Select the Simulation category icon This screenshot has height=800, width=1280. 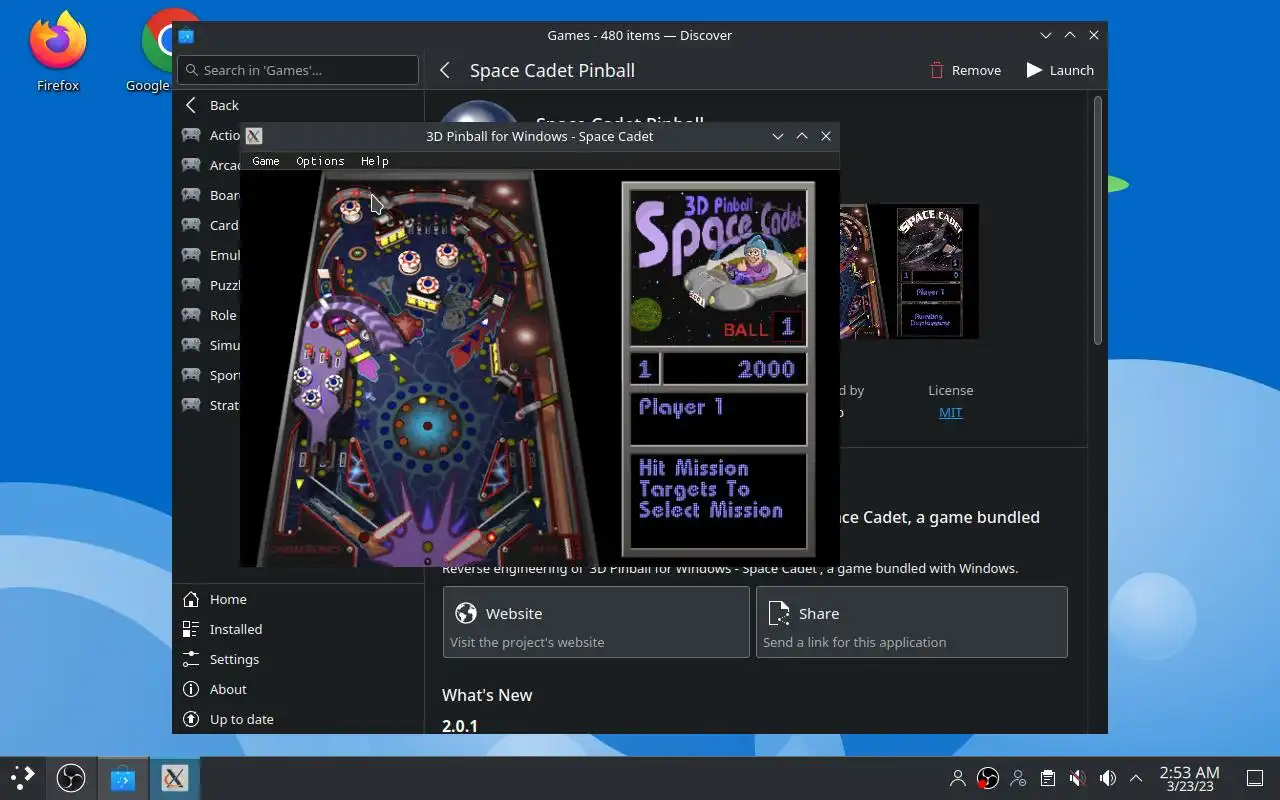(x=191, y=345)
